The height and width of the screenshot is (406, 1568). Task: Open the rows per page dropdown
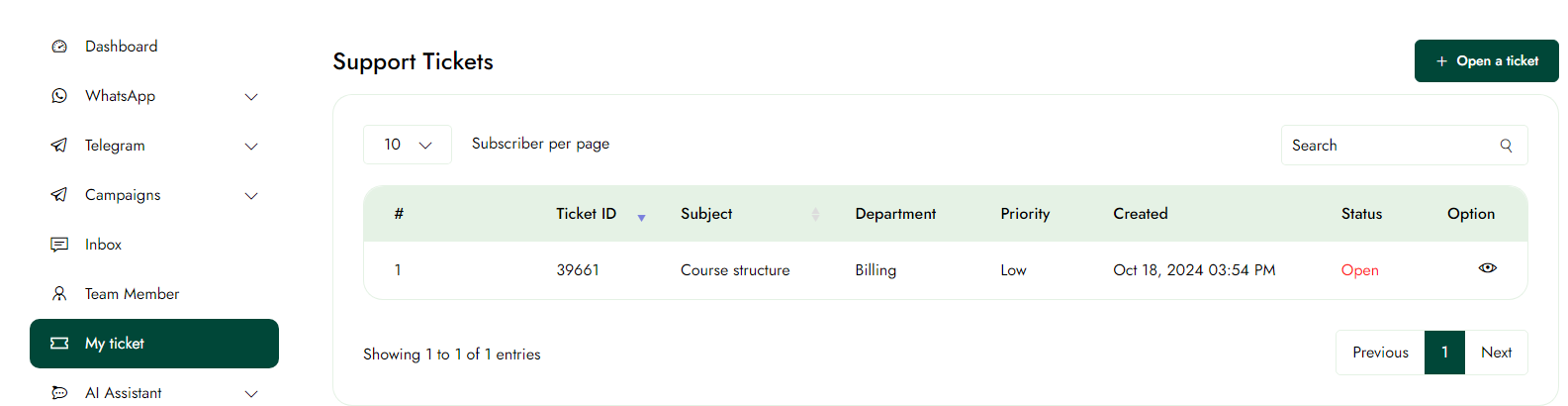point(408,145)
